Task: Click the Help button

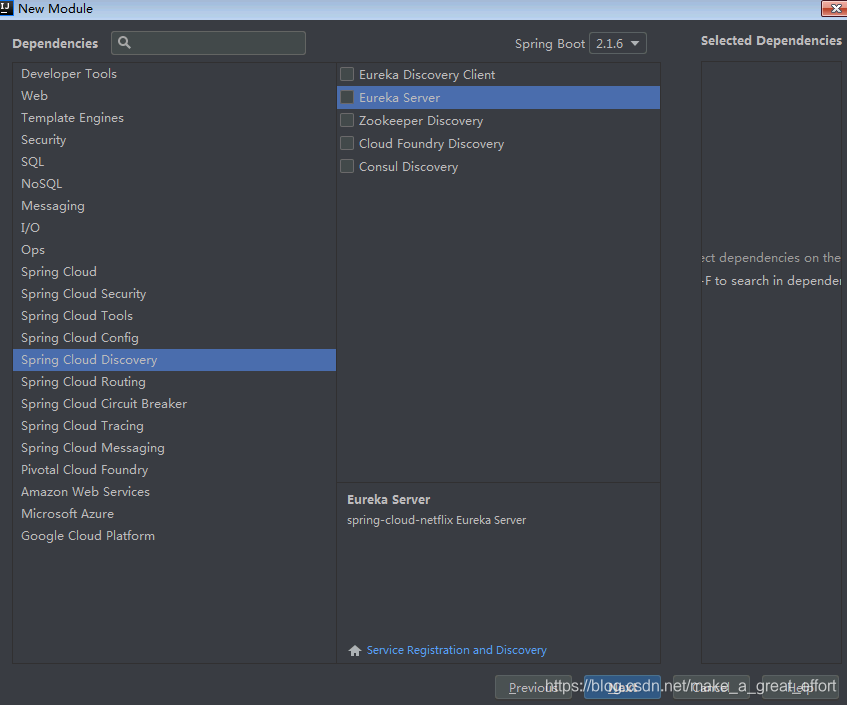Action: (x=800, y=687)
